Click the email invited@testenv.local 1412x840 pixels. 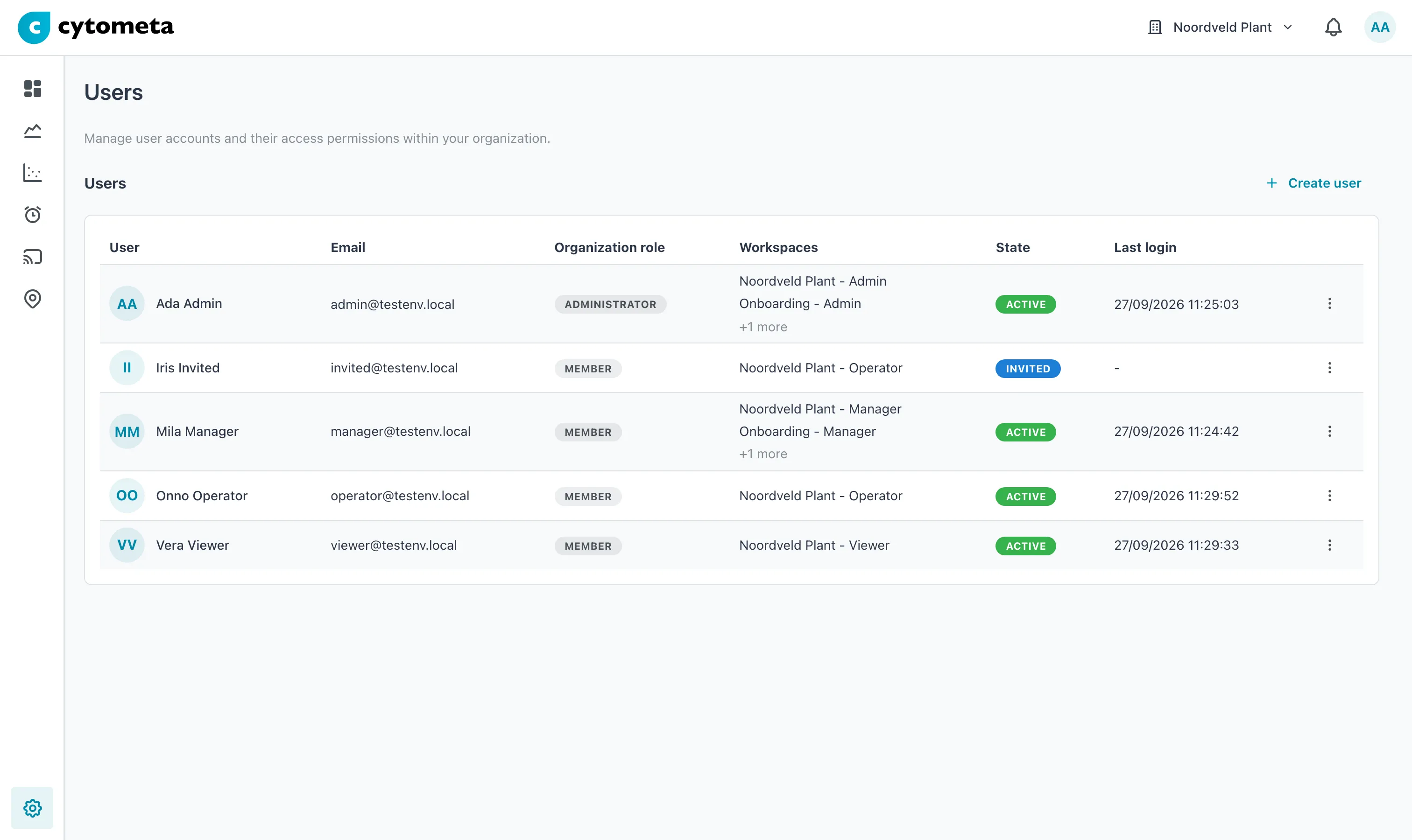(x=394, y=368)
